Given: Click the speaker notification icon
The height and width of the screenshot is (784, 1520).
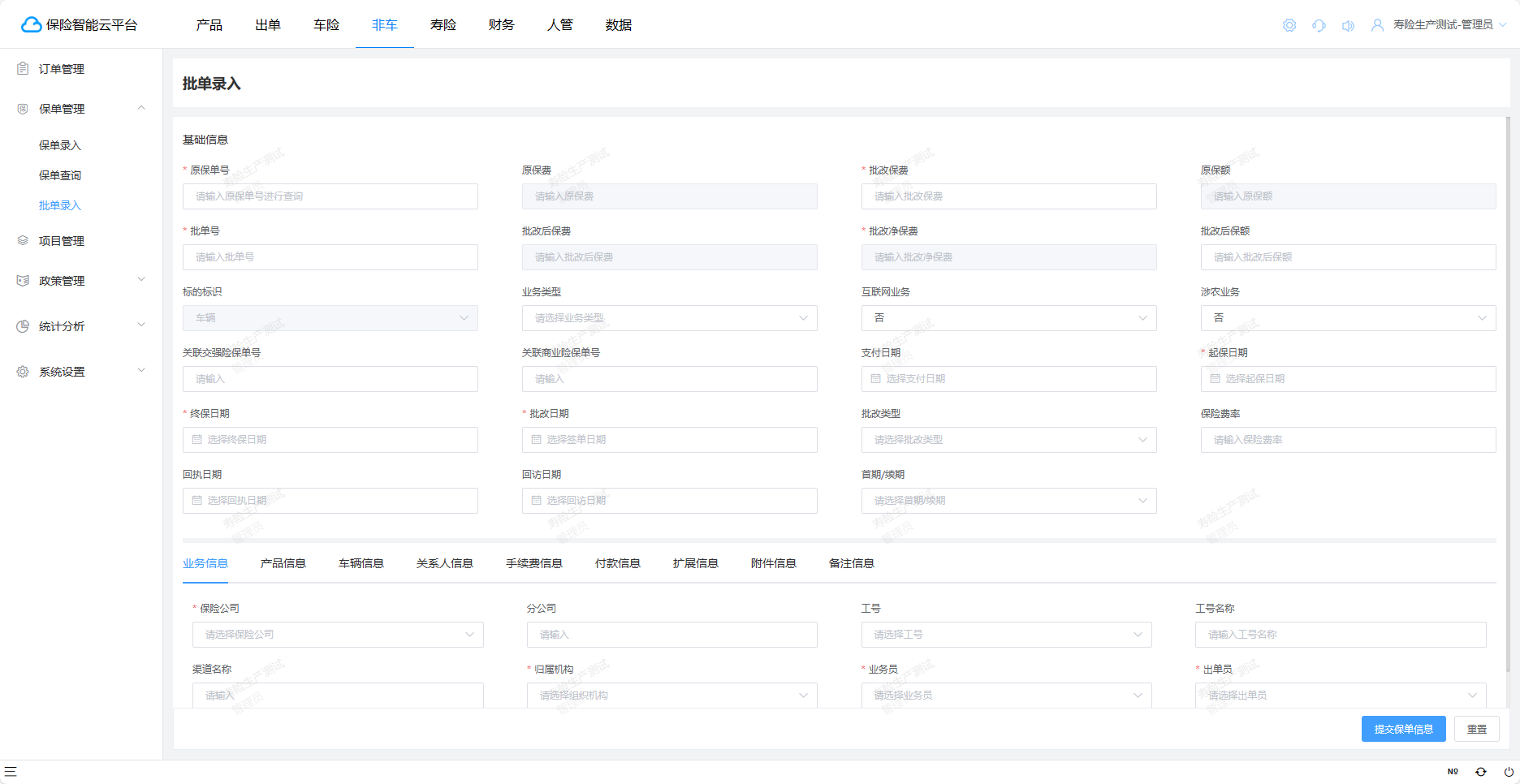Looking at the screenshot, I should pos(1348,25).
